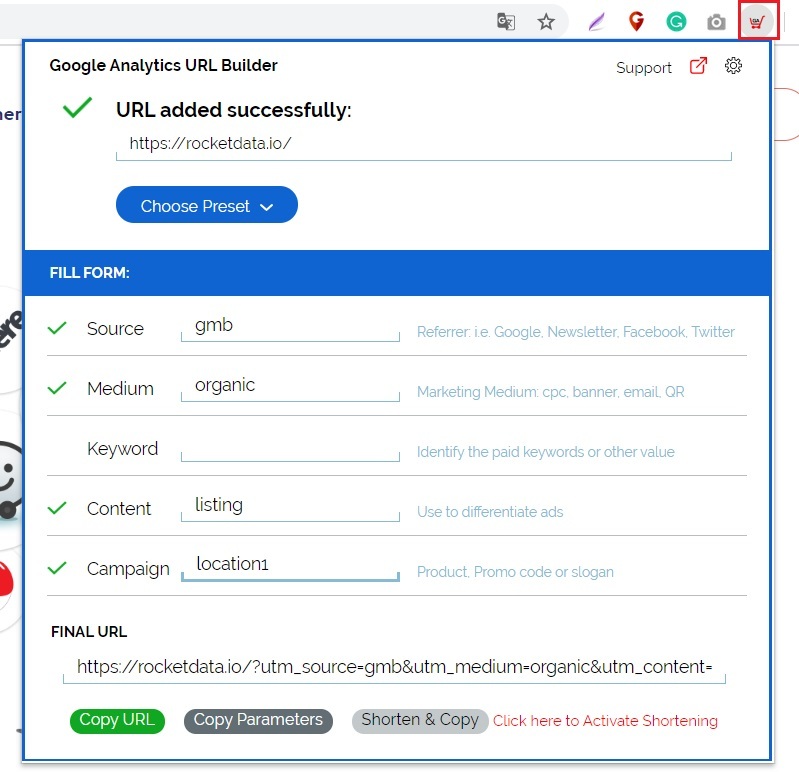Open the camera screenshot extension icon
This screenshot has width=799, height=772.
[716, 22]
